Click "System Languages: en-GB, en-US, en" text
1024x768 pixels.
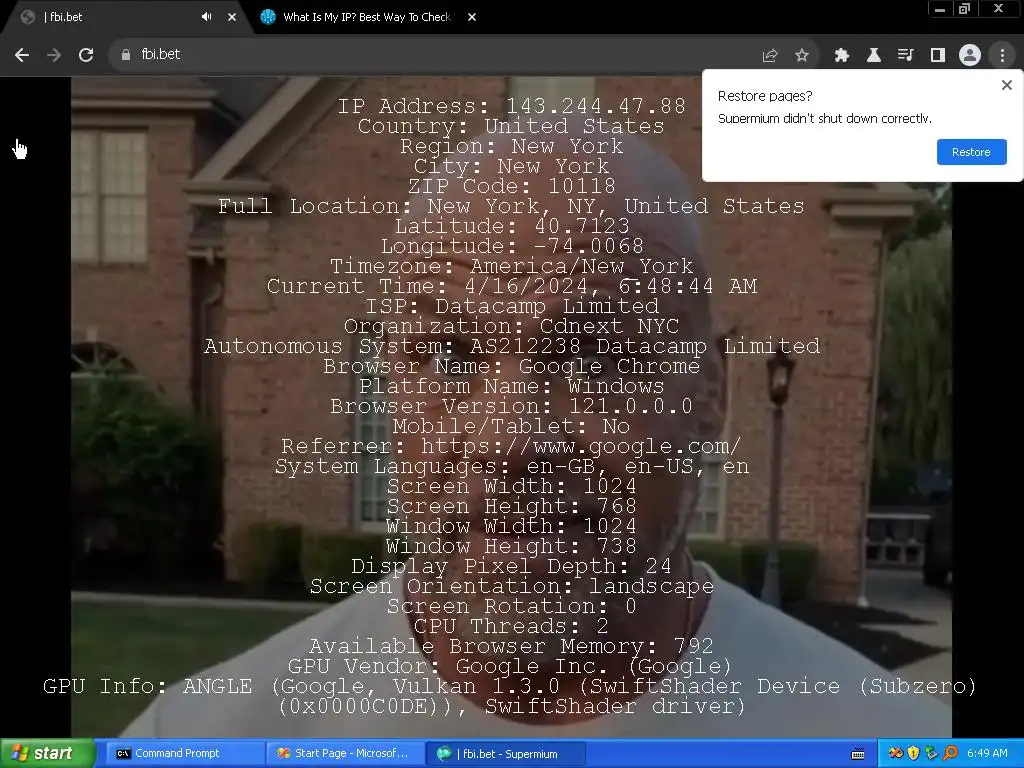511,466
